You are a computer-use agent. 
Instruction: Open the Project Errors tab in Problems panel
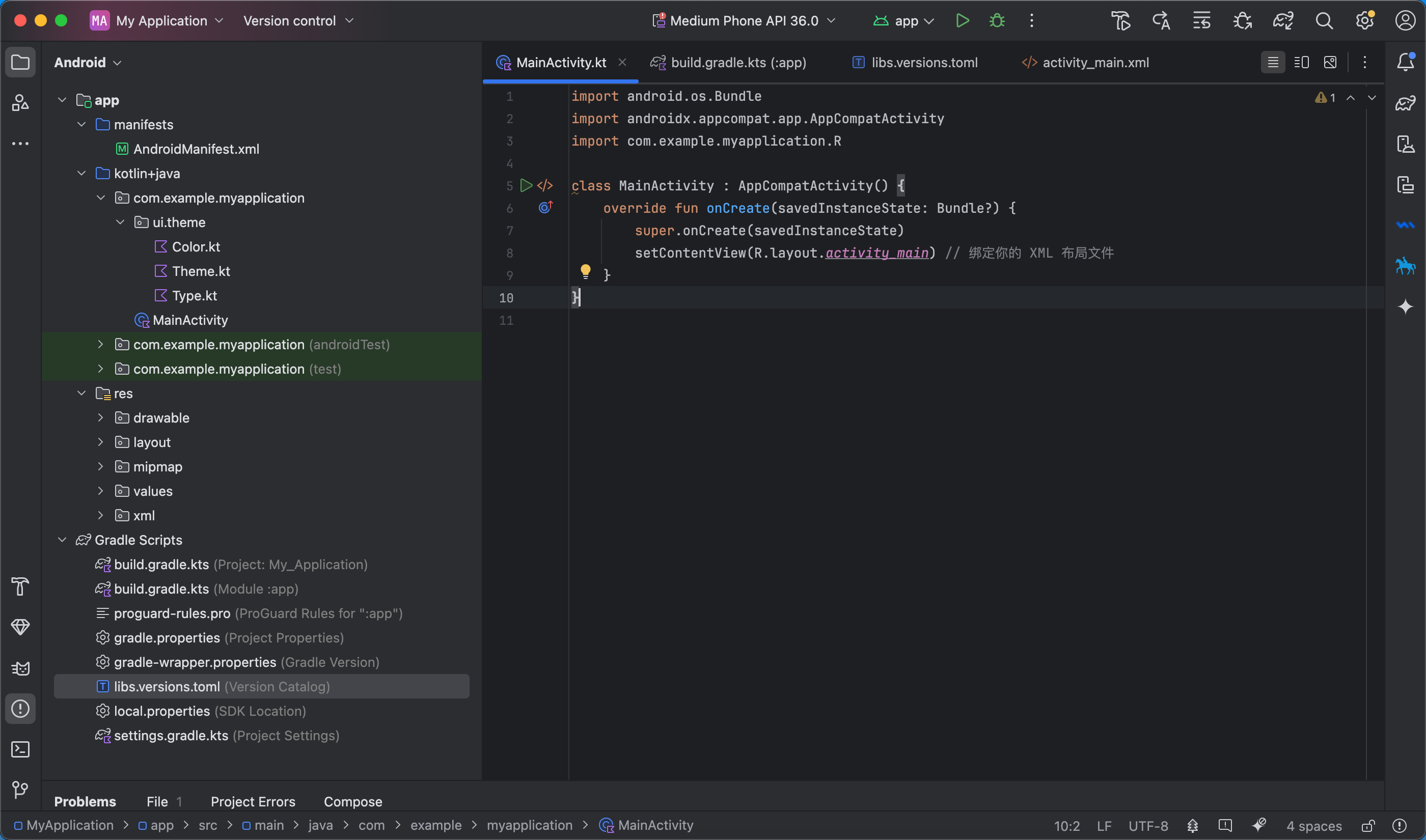(253, 801)
